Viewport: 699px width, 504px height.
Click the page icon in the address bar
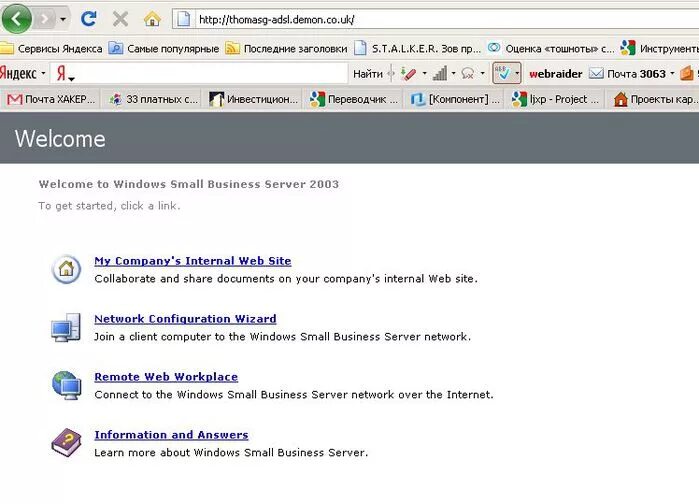click(x=183, y=20)
